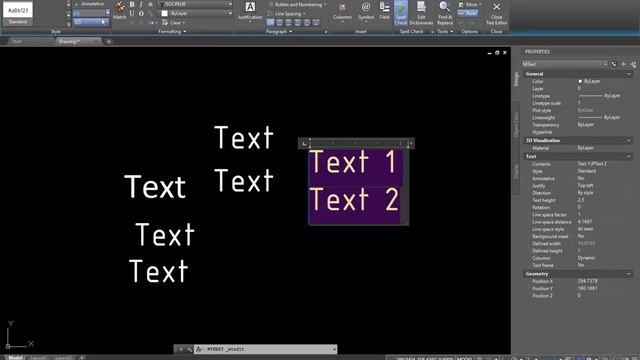The image size is (640, 360).
Task: Open Find & Replace
Action: pos(445,13)
